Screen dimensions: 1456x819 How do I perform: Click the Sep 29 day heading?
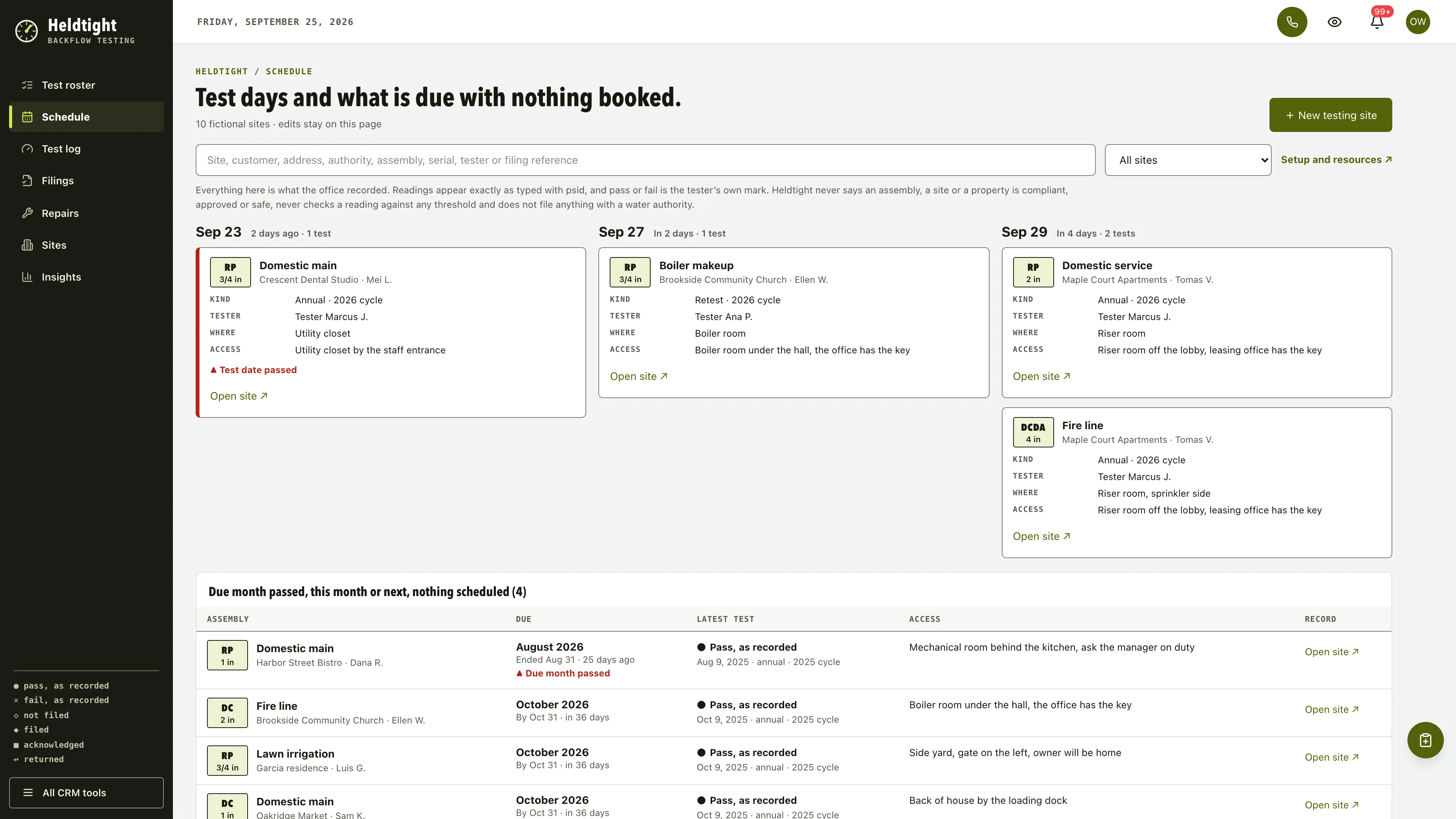click(1024, 232)
